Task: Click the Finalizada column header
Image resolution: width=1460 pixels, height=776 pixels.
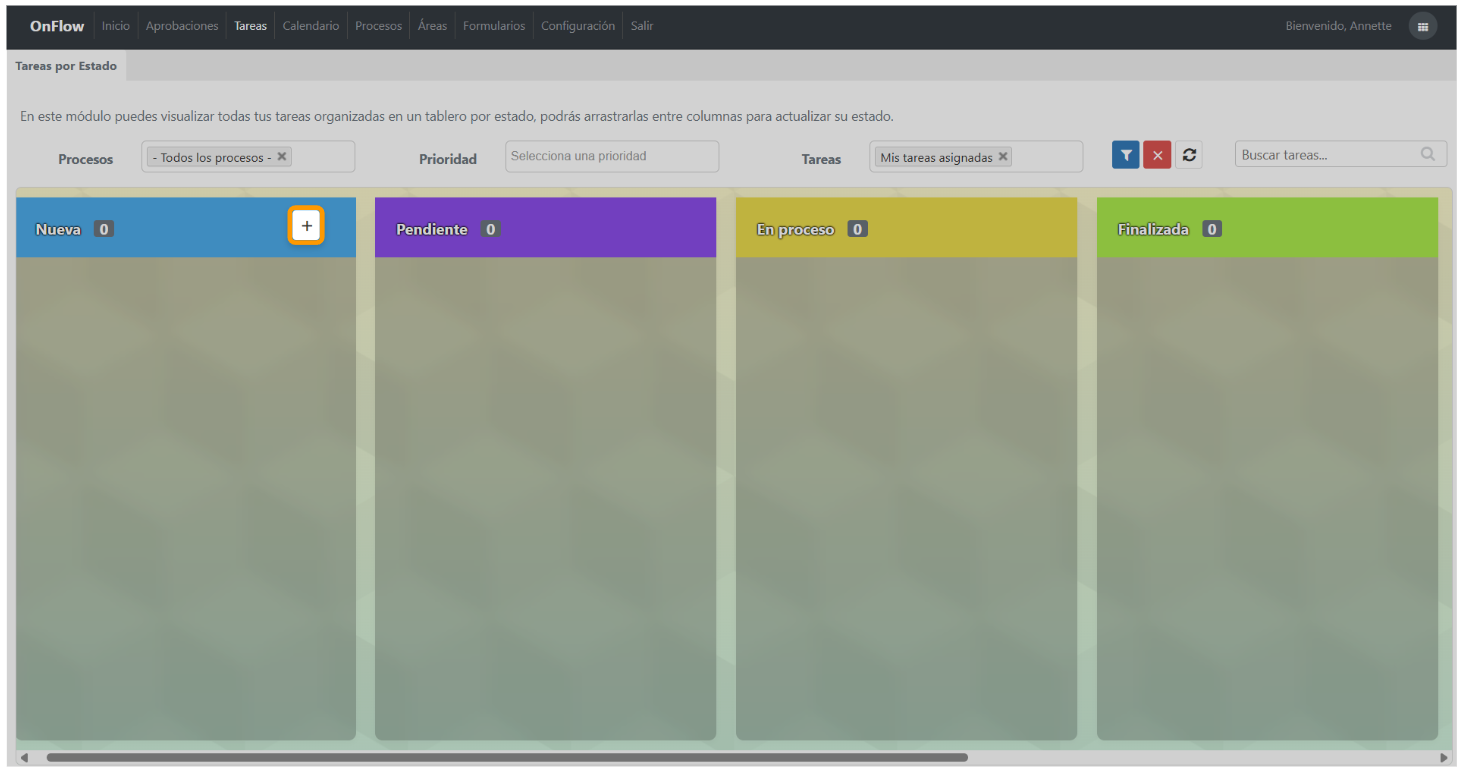Action: 1267,227
